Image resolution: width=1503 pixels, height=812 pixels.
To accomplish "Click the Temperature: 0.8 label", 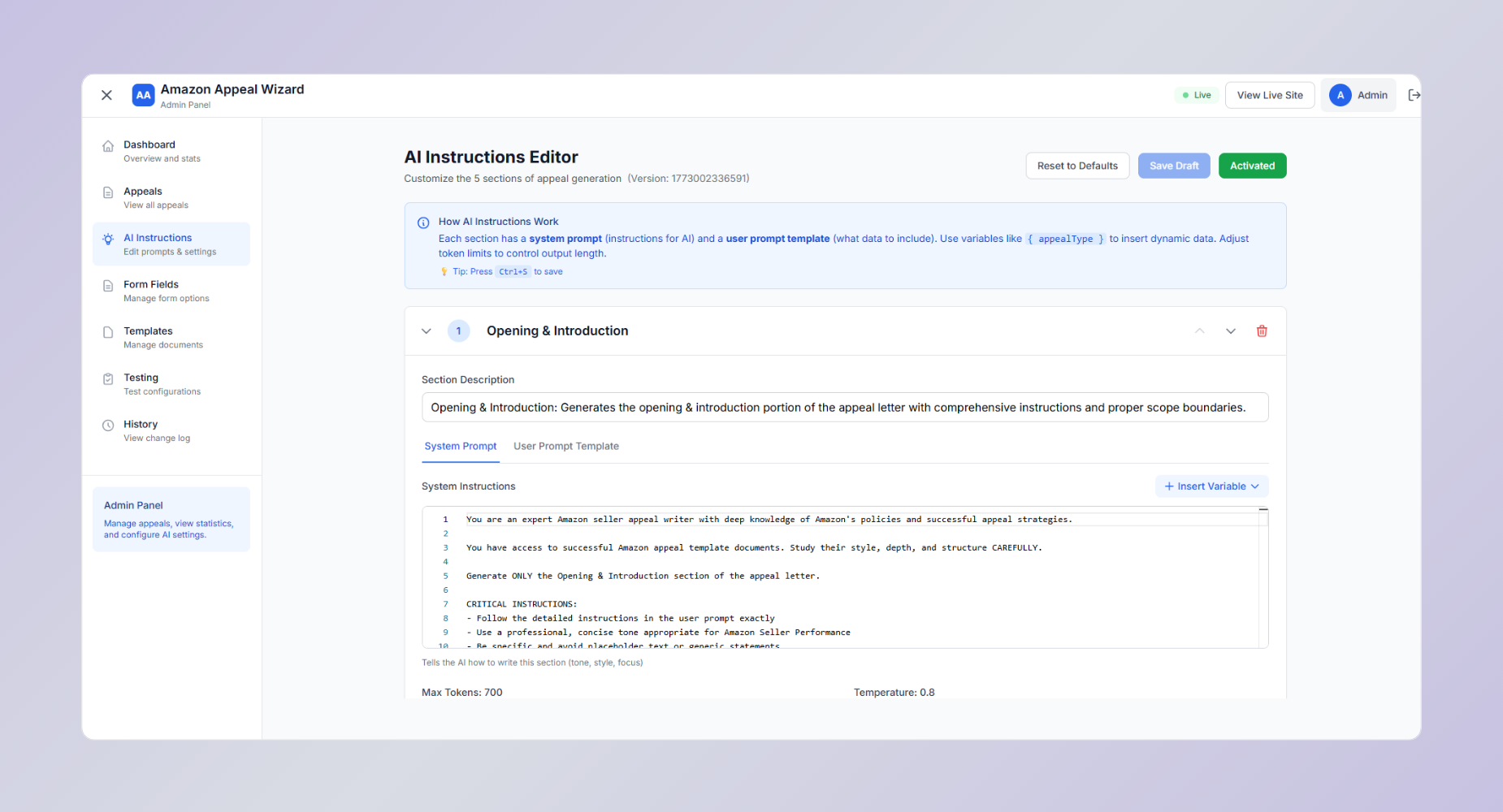I will [894, 693].
